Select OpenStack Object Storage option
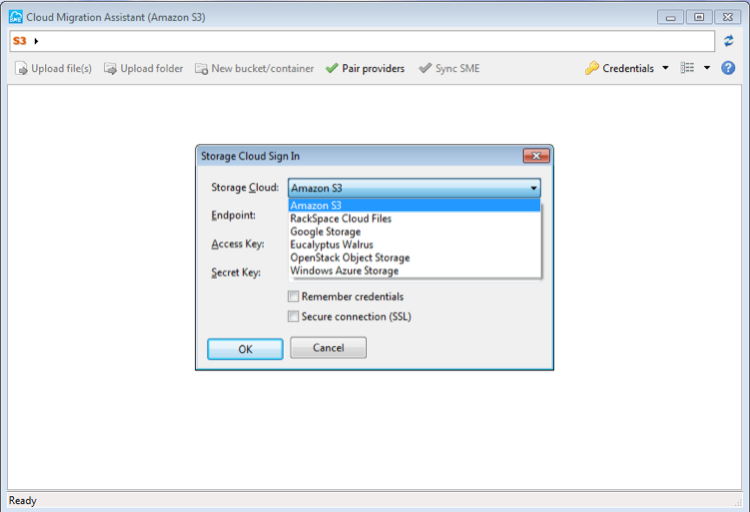The width and height of the screenshot is (750, 512). click(x=414, y=257)
